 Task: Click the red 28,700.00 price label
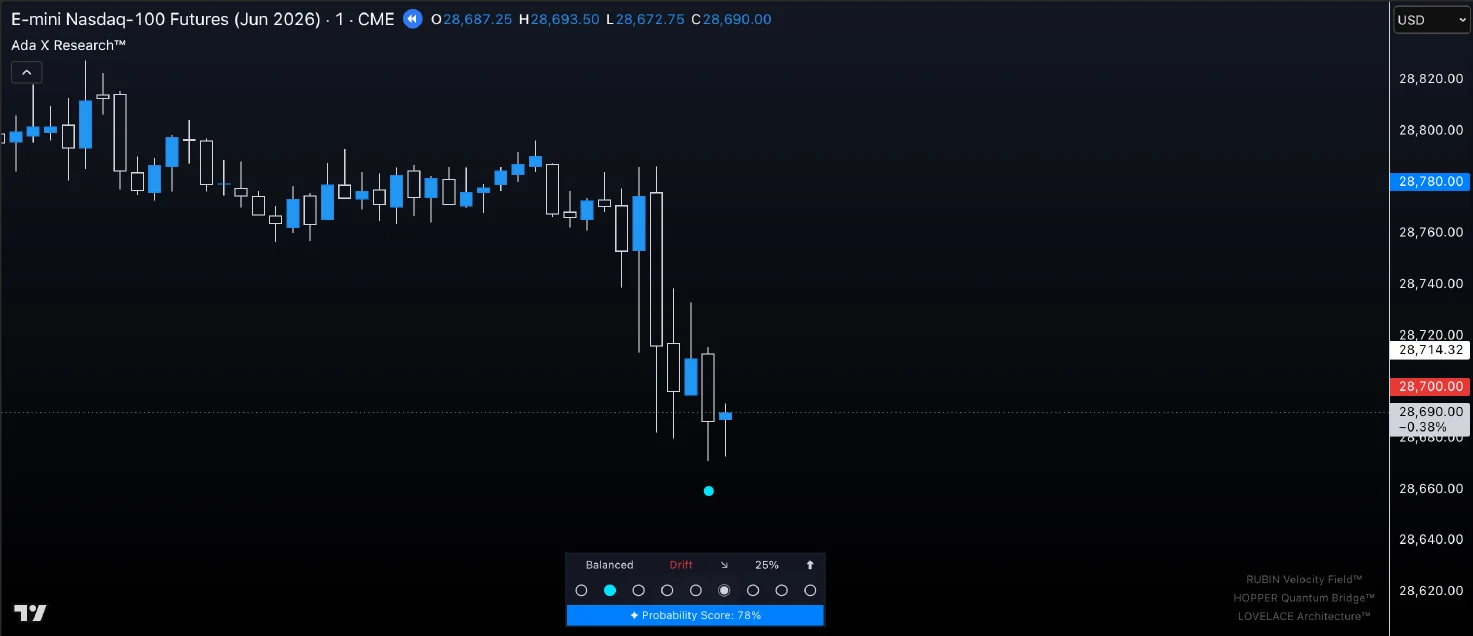click(1430, 386)
